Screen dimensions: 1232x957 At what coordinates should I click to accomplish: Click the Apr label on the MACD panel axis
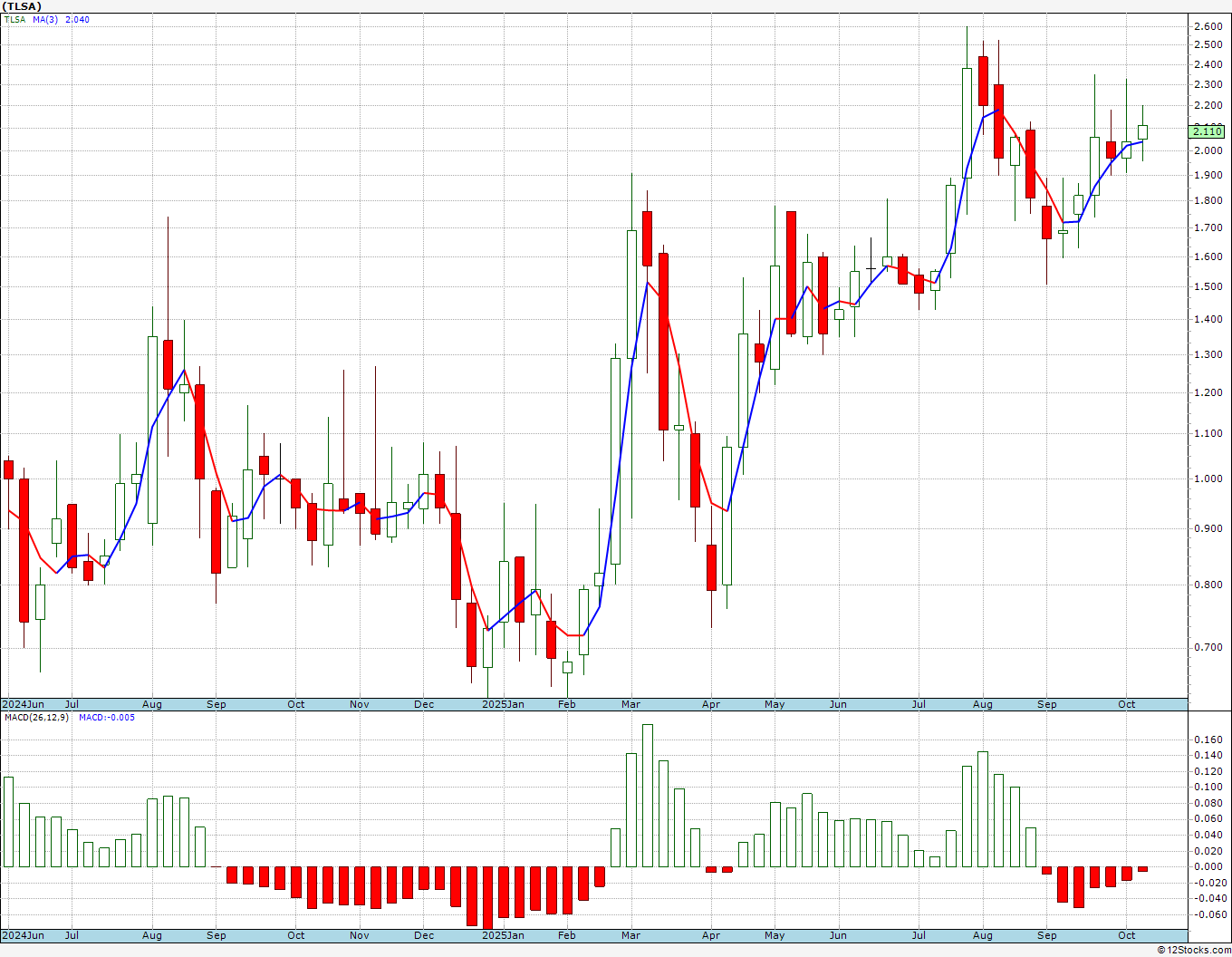pyautogui.click(x=711, y=935)
